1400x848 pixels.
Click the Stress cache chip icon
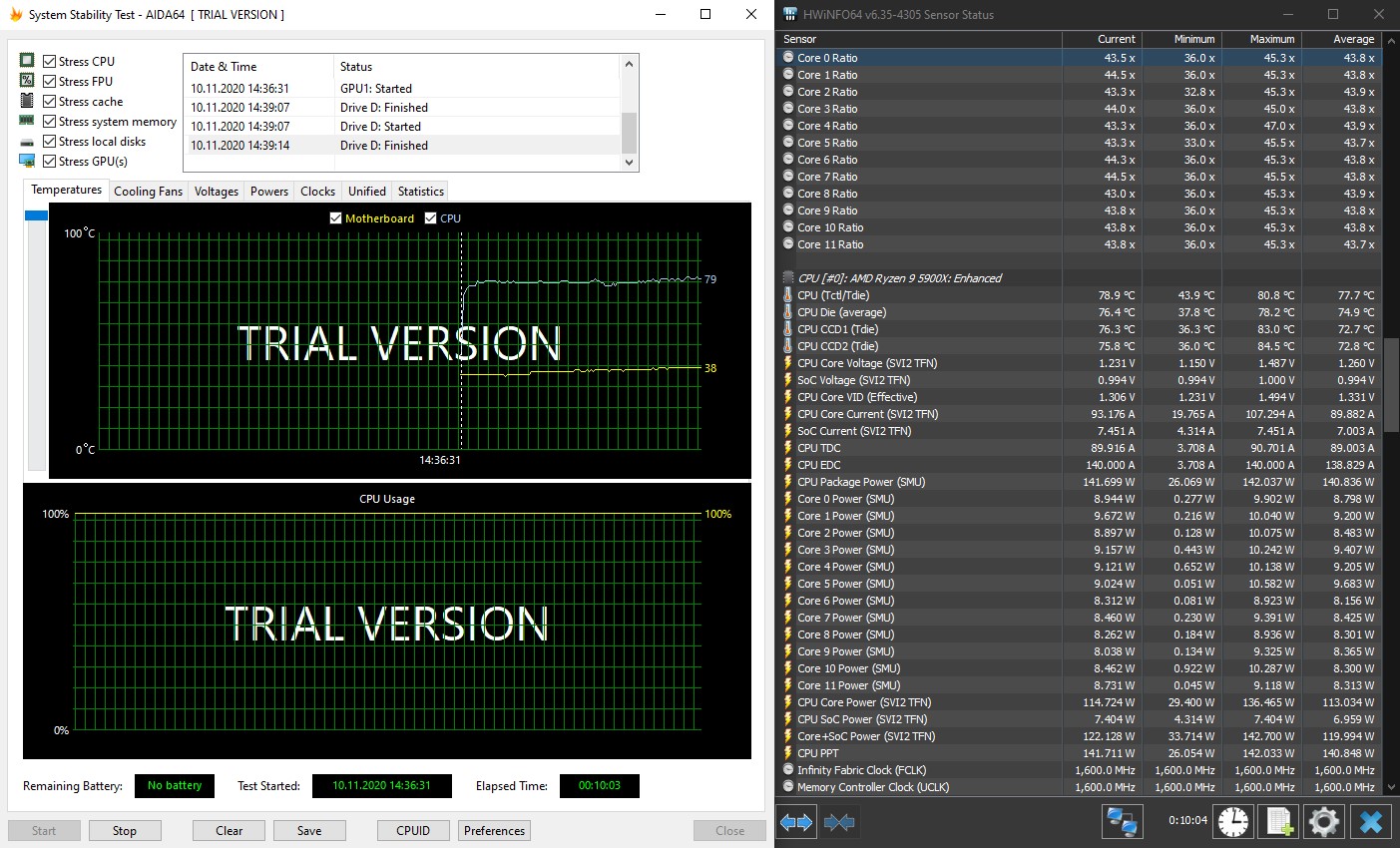pos(27,101)
